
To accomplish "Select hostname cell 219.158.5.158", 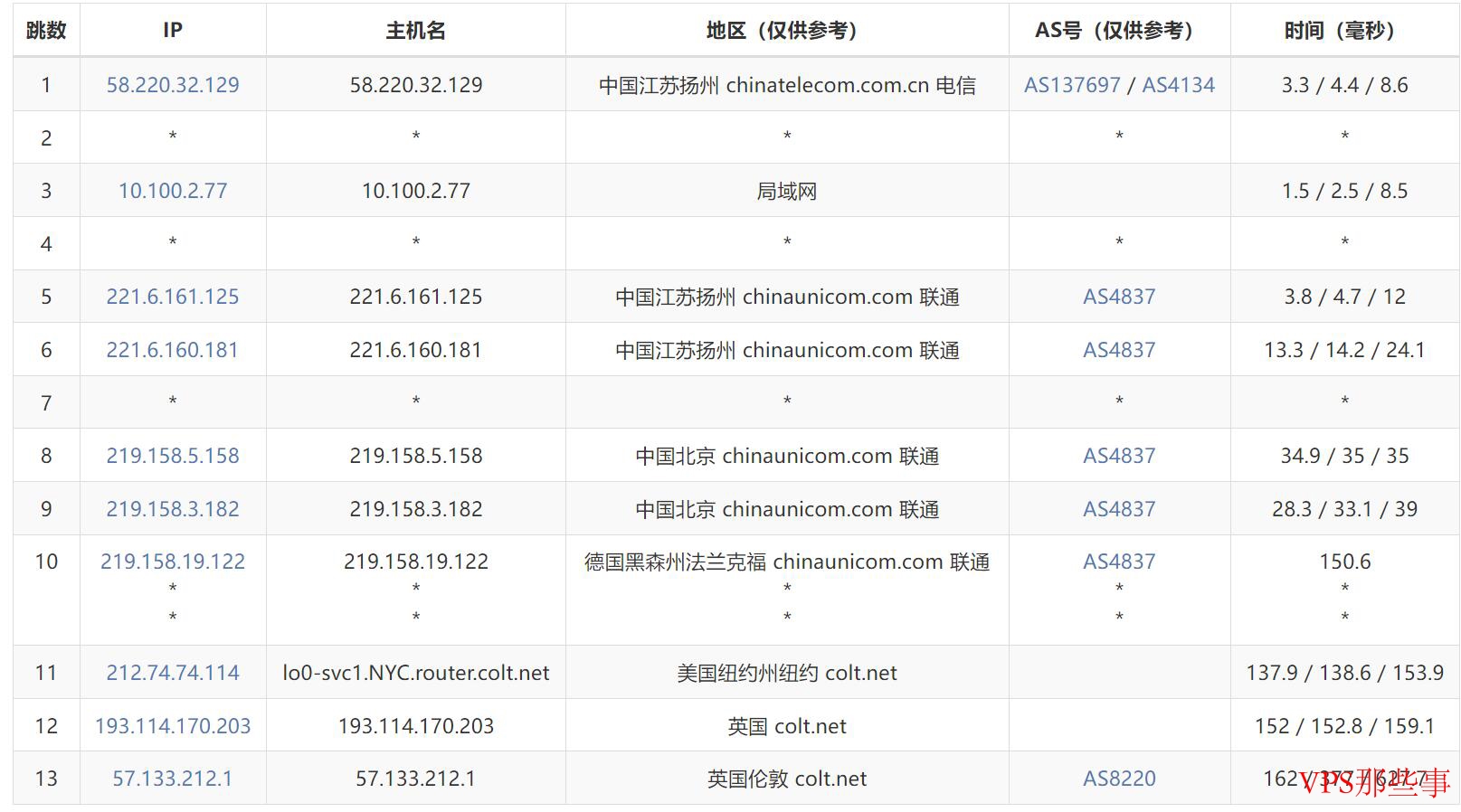I will [416, 456].
